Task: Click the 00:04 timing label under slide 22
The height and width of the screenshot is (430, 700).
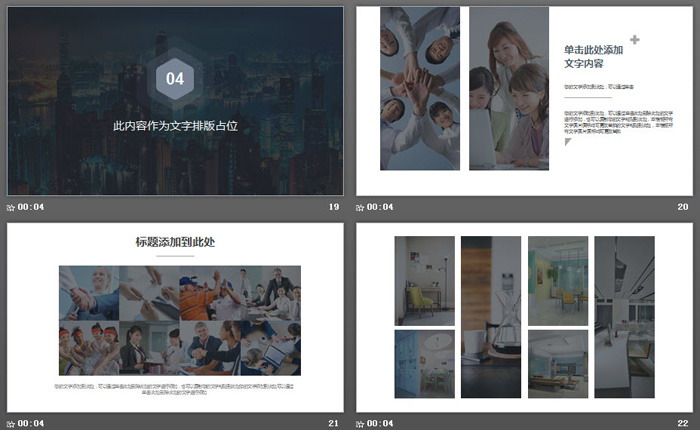Action: click(x=380, y=423)
